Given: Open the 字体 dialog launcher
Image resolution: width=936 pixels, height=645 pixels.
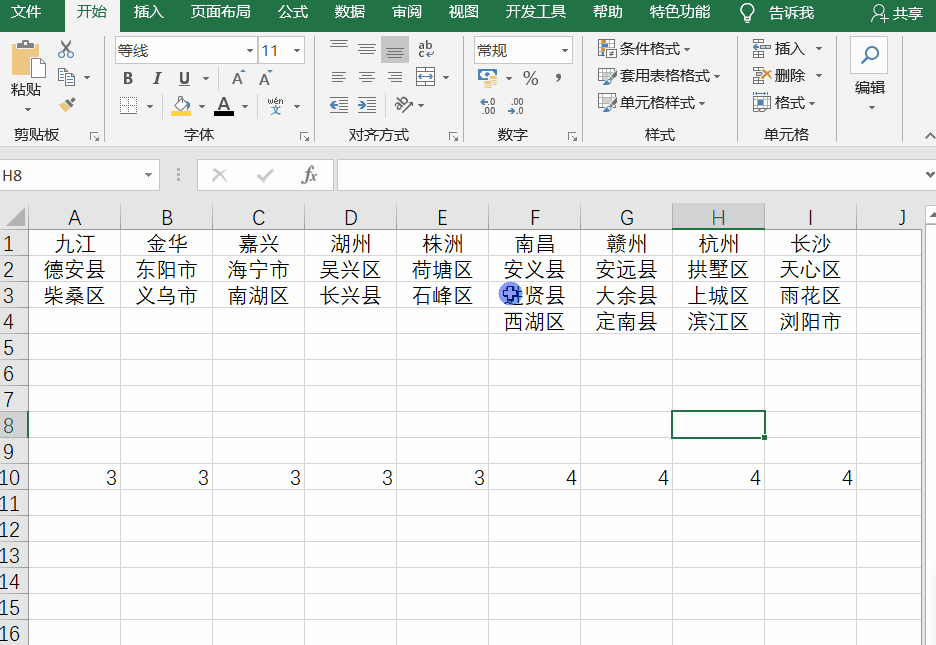Looking at the screenshot, I should tap(304, 137).
